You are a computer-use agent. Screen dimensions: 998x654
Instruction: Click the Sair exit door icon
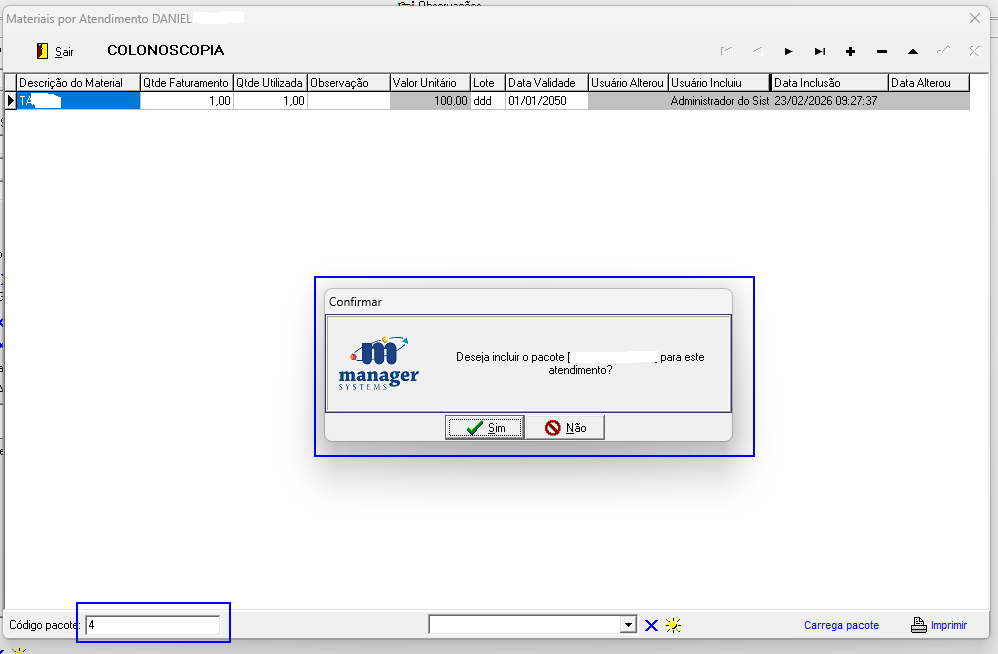coord(42,51)
